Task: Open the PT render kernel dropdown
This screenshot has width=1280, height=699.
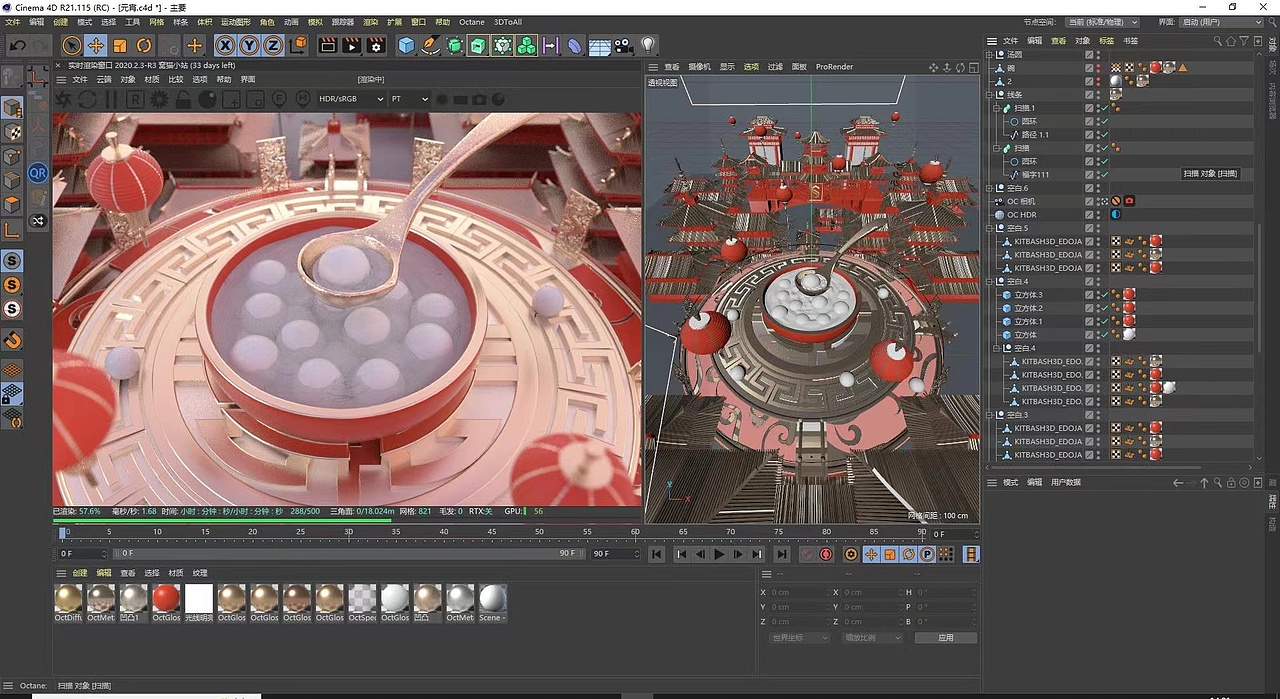Action: point(409,99)
